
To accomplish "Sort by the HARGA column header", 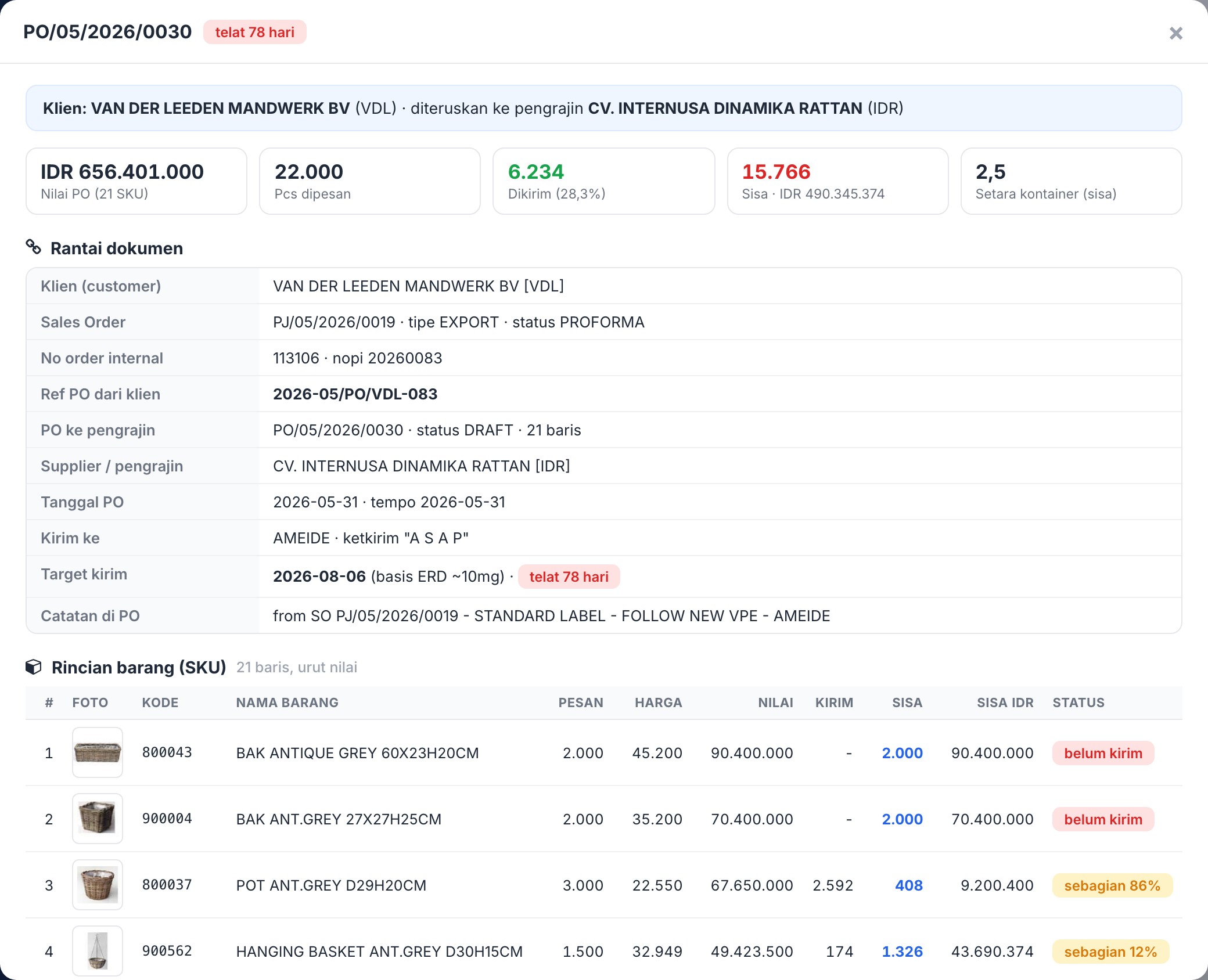I will [659, 702].
